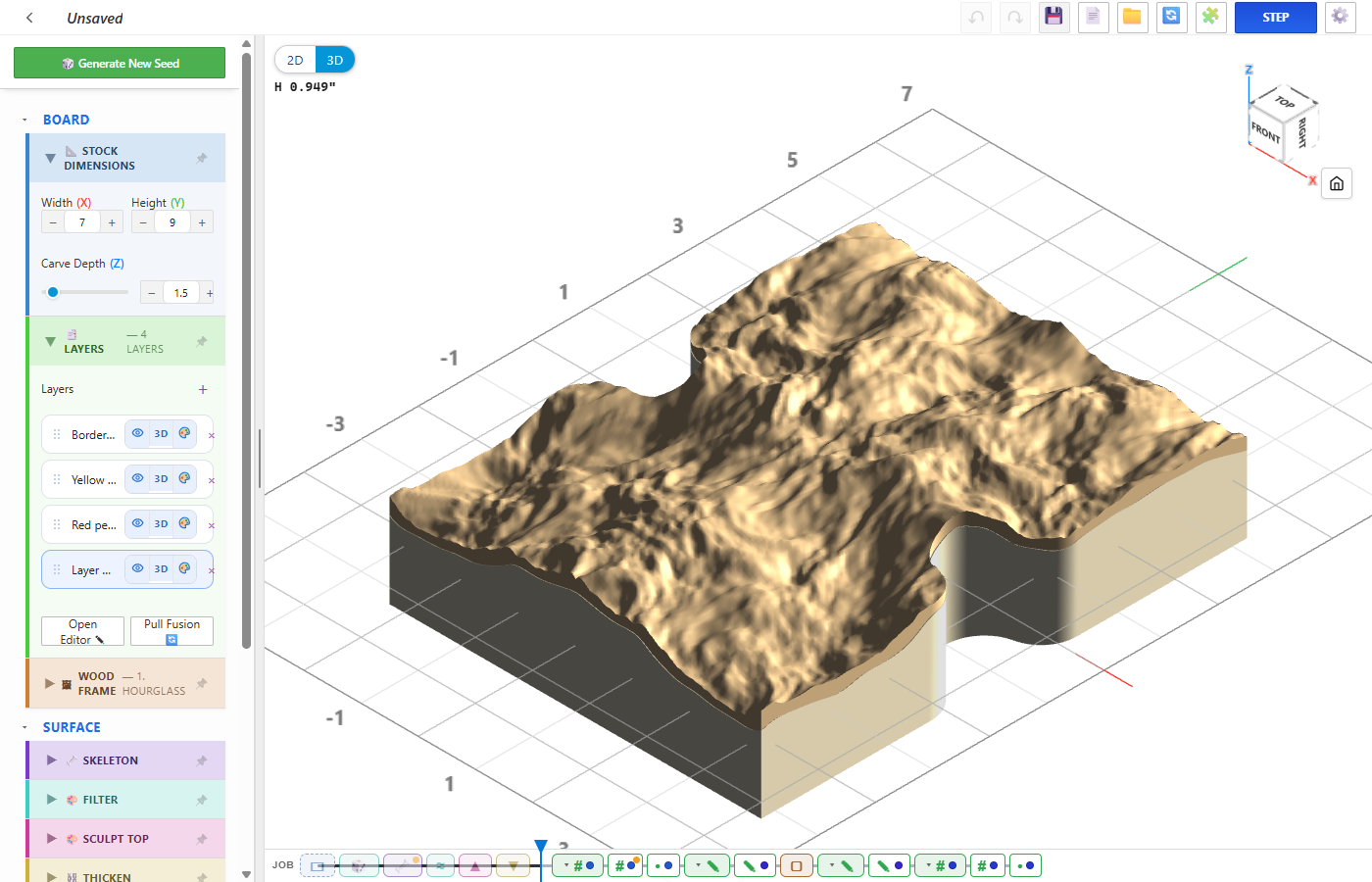Click the redo arrow icon
Image resolution: width=1372 pixels, height=882 pixels.
click(x=1015, y=17)
